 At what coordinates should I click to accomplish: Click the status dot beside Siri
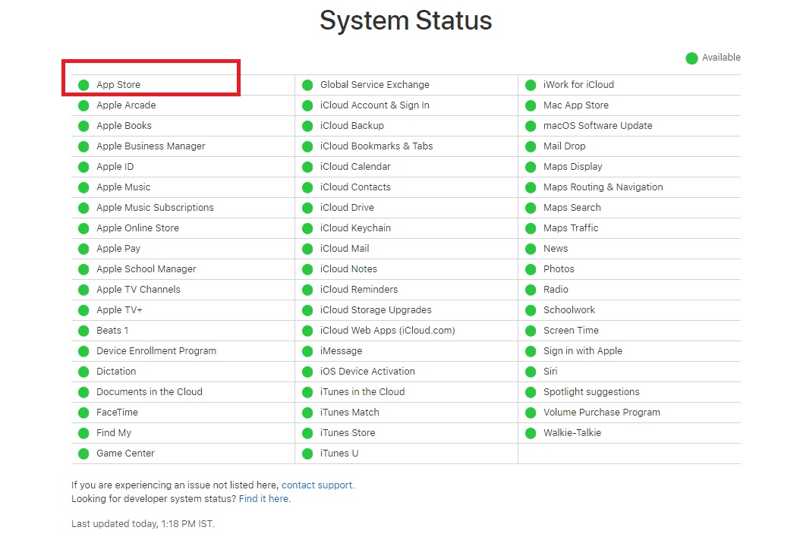tap(531, 372)
